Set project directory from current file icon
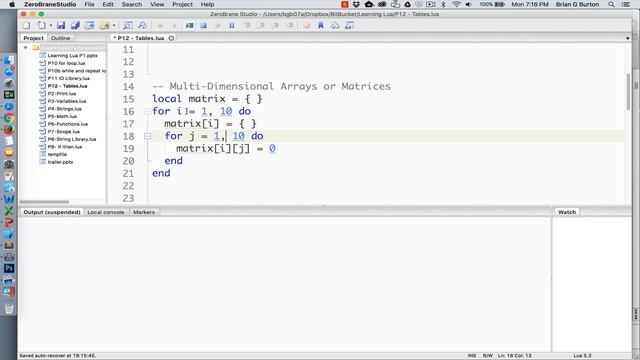 tap(89, 26)
